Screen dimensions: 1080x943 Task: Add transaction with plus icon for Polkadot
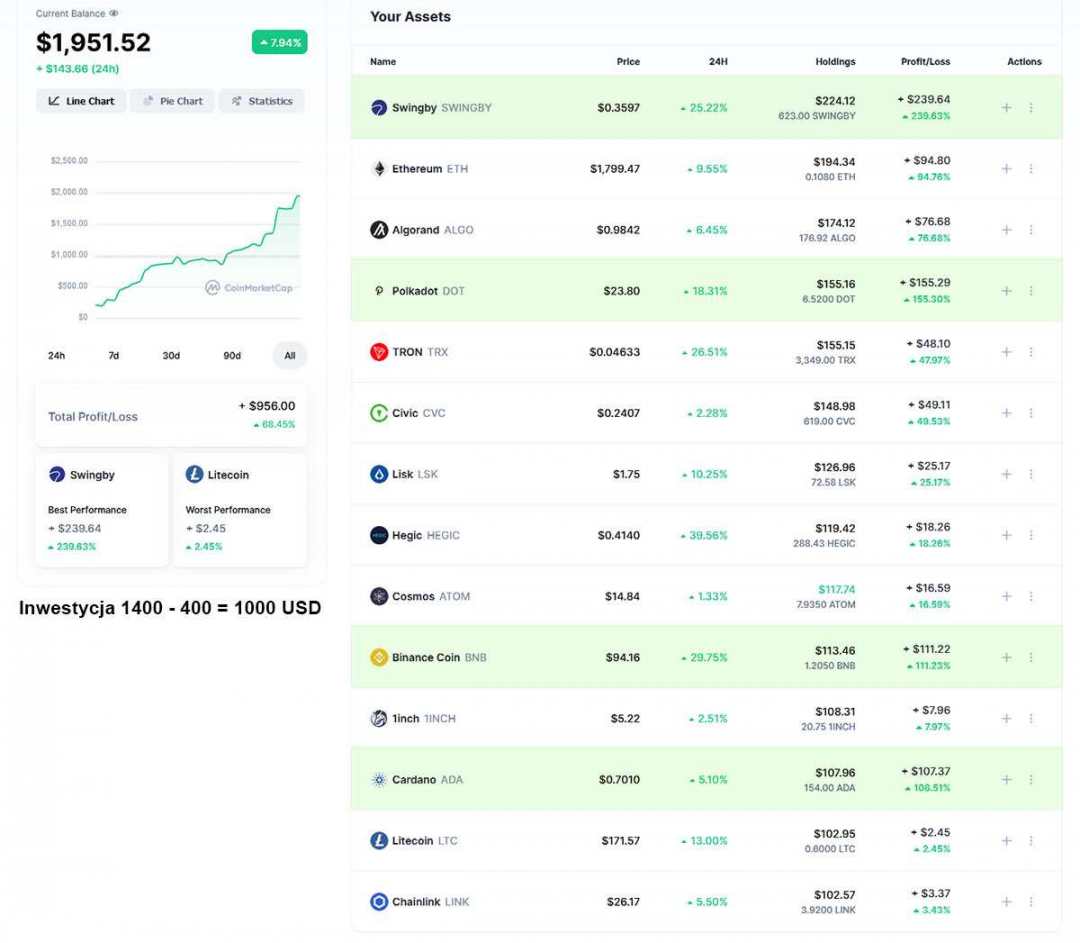coord(1006,291)
